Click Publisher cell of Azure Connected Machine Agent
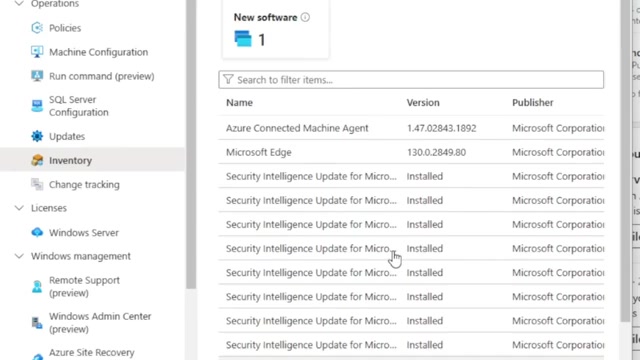This screenshot has height=360, width=640. coord(558,128)
